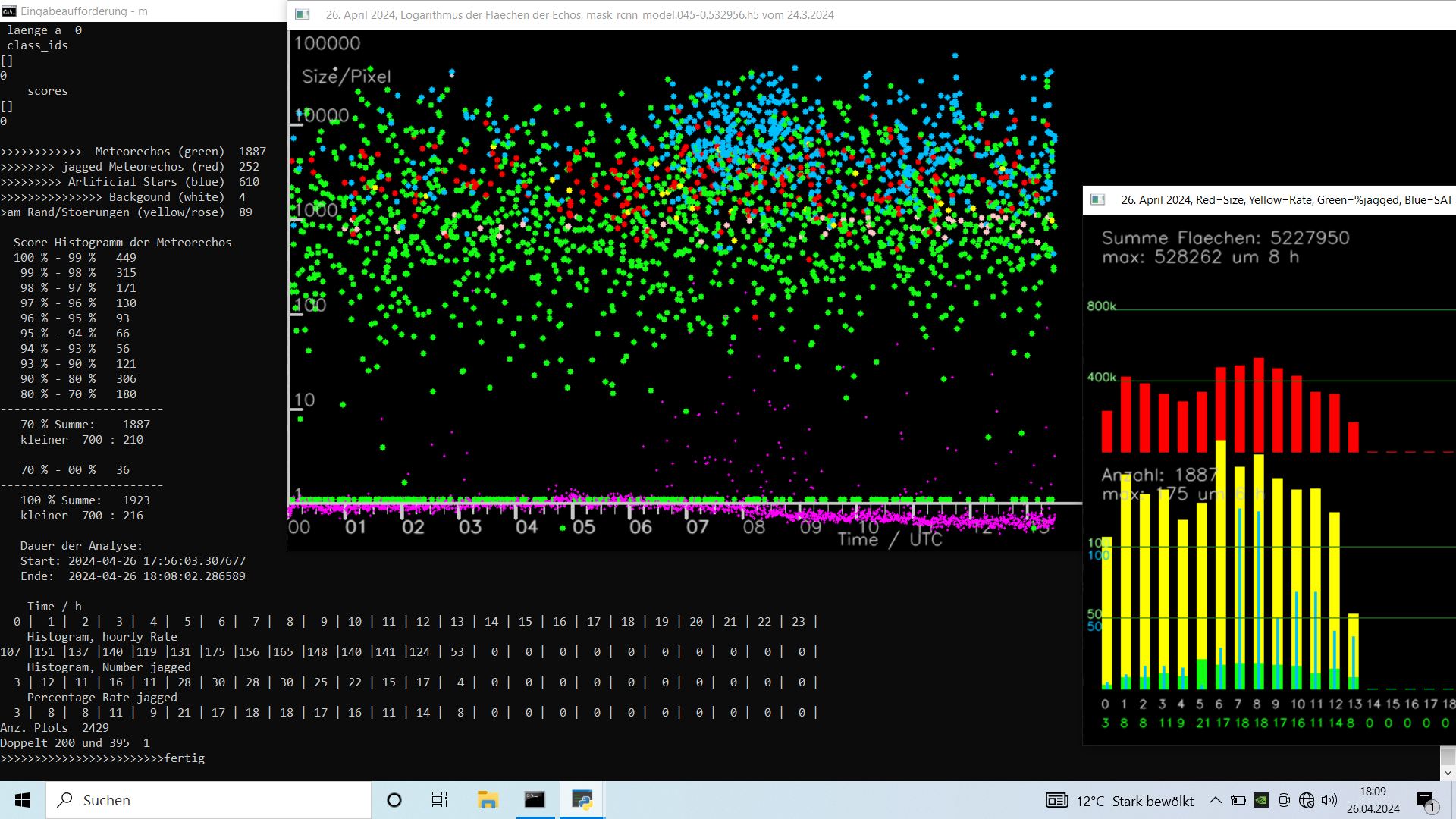The image size is (1456, 819).
Task: Expand hidden system tray icons chevron
Action: (x=1215, y=800)
